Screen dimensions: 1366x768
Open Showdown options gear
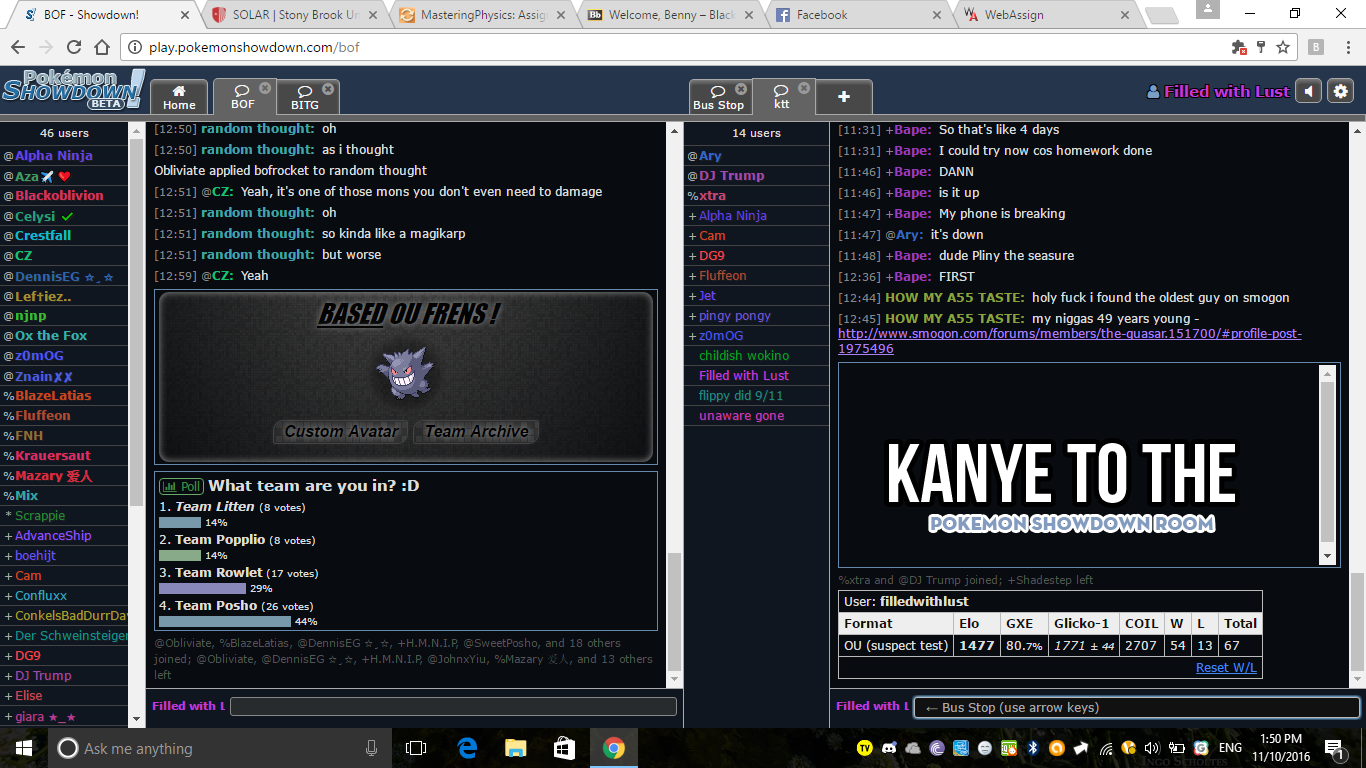point(1341,91)
